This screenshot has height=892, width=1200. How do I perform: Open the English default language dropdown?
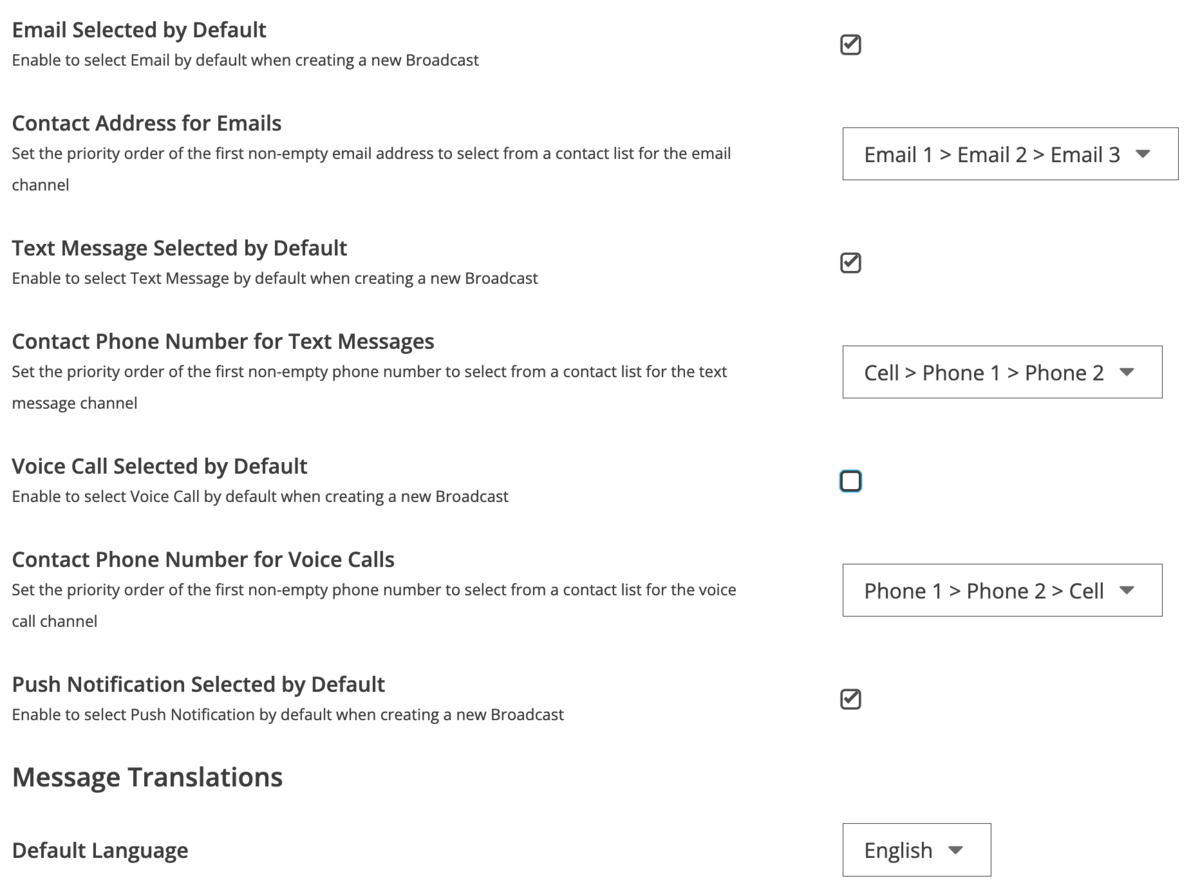coord(917,850)
